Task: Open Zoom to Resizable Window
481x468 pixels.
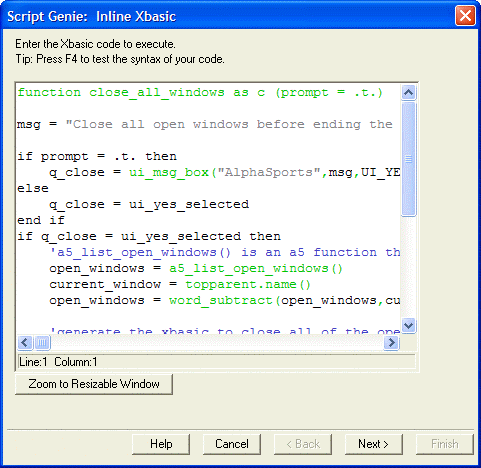Action: (x=94, y=384)
